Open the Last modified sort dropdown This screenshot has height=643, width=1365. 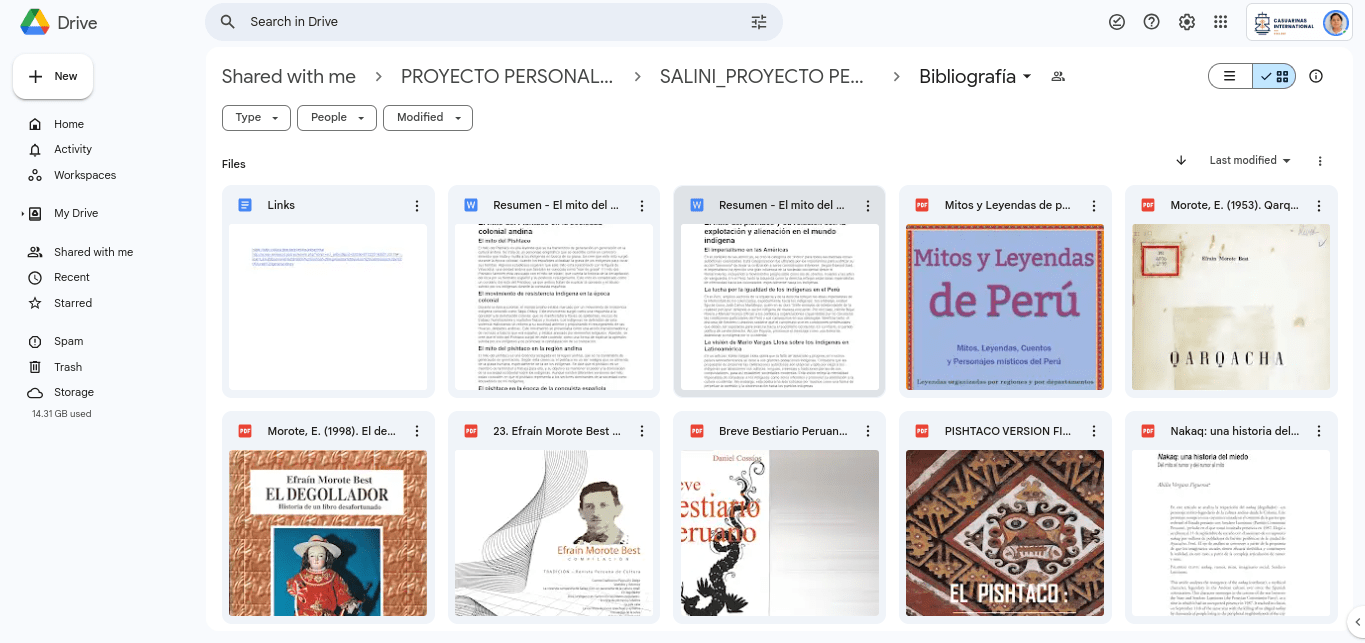tap(1250, 161)
